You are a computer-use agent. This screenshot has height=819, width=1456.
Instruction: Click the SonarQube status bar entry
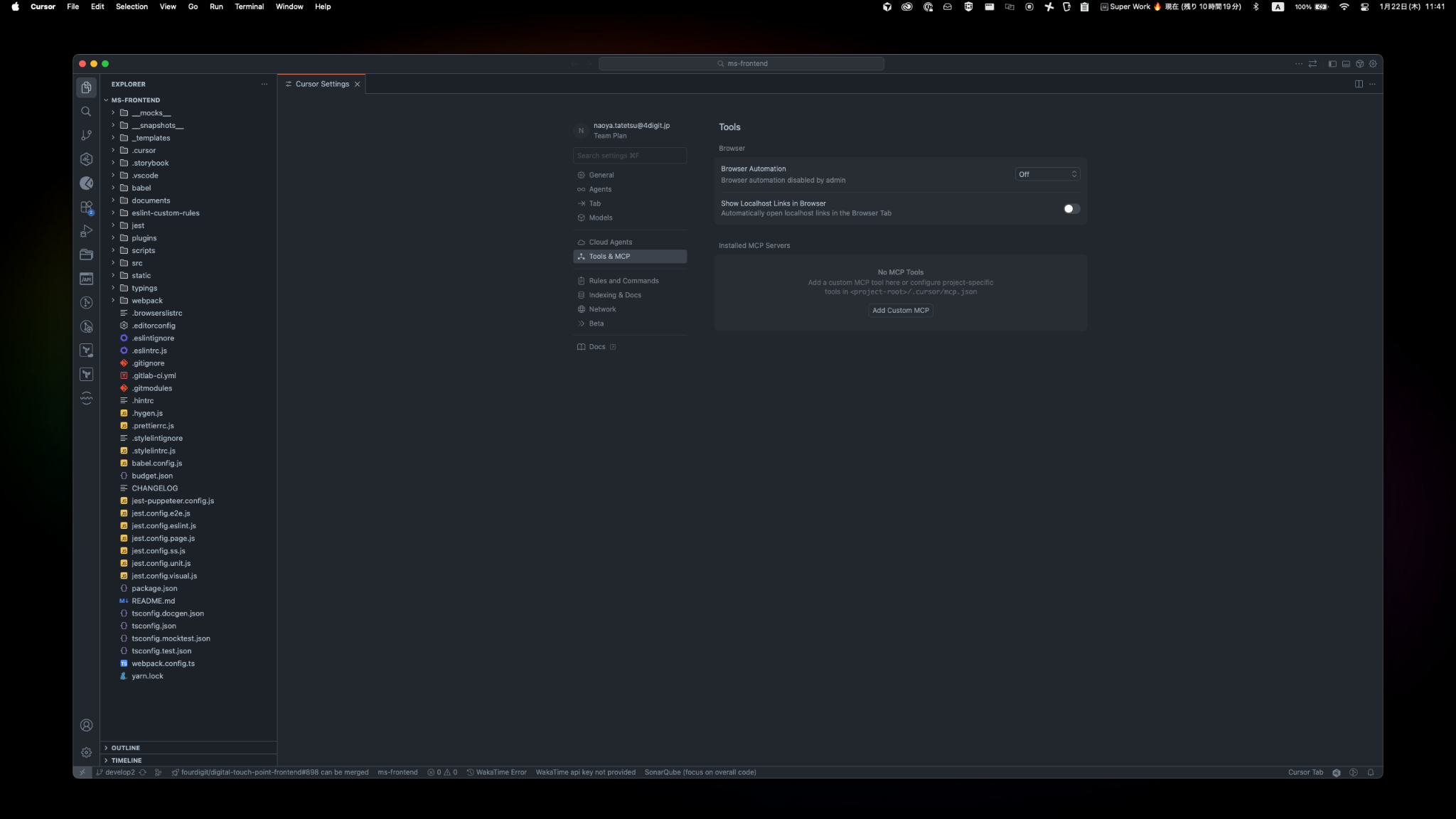click(x=700, y=772)
